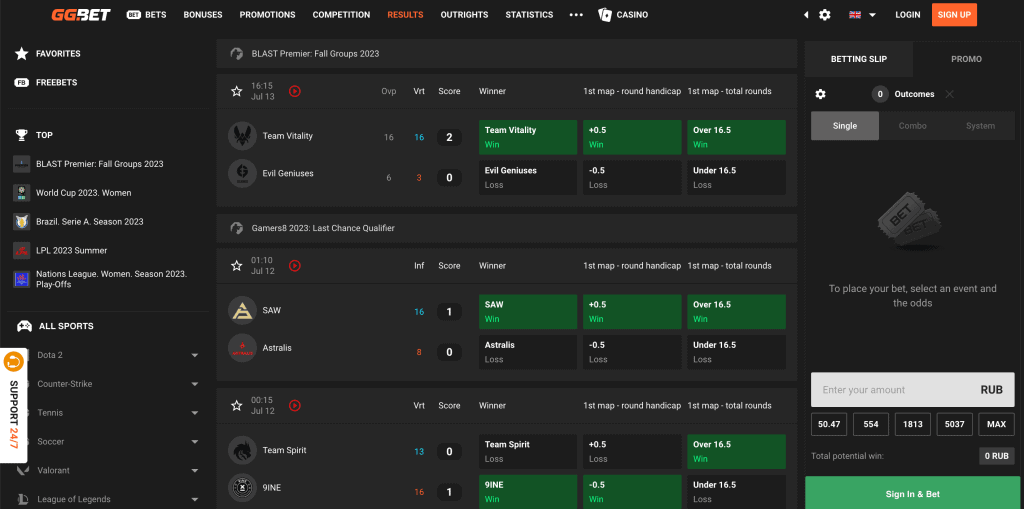Click the SIGN UP button
The image size is (1024, 509).
coord(954,14)
